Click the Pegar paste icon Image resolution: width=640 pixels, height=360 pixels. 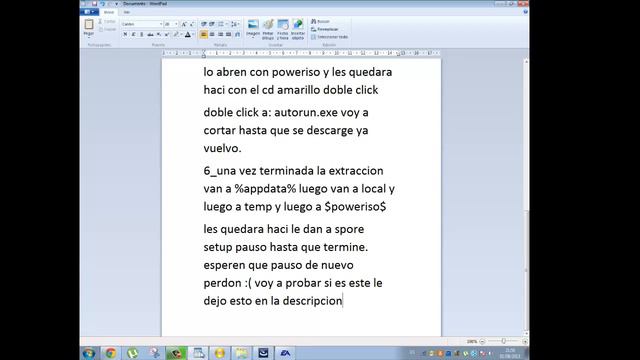(x=89, y=24)
